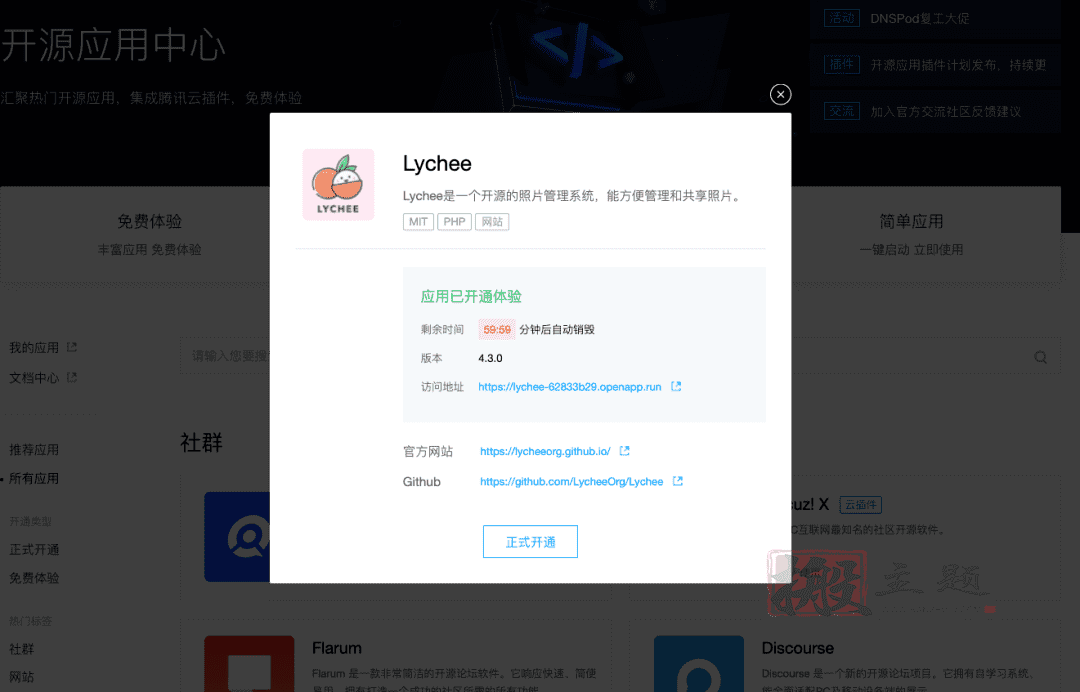Screen dimensions: 1080x692
Task: Filter by 免费体验 type in sidebar
Action: 34,578
